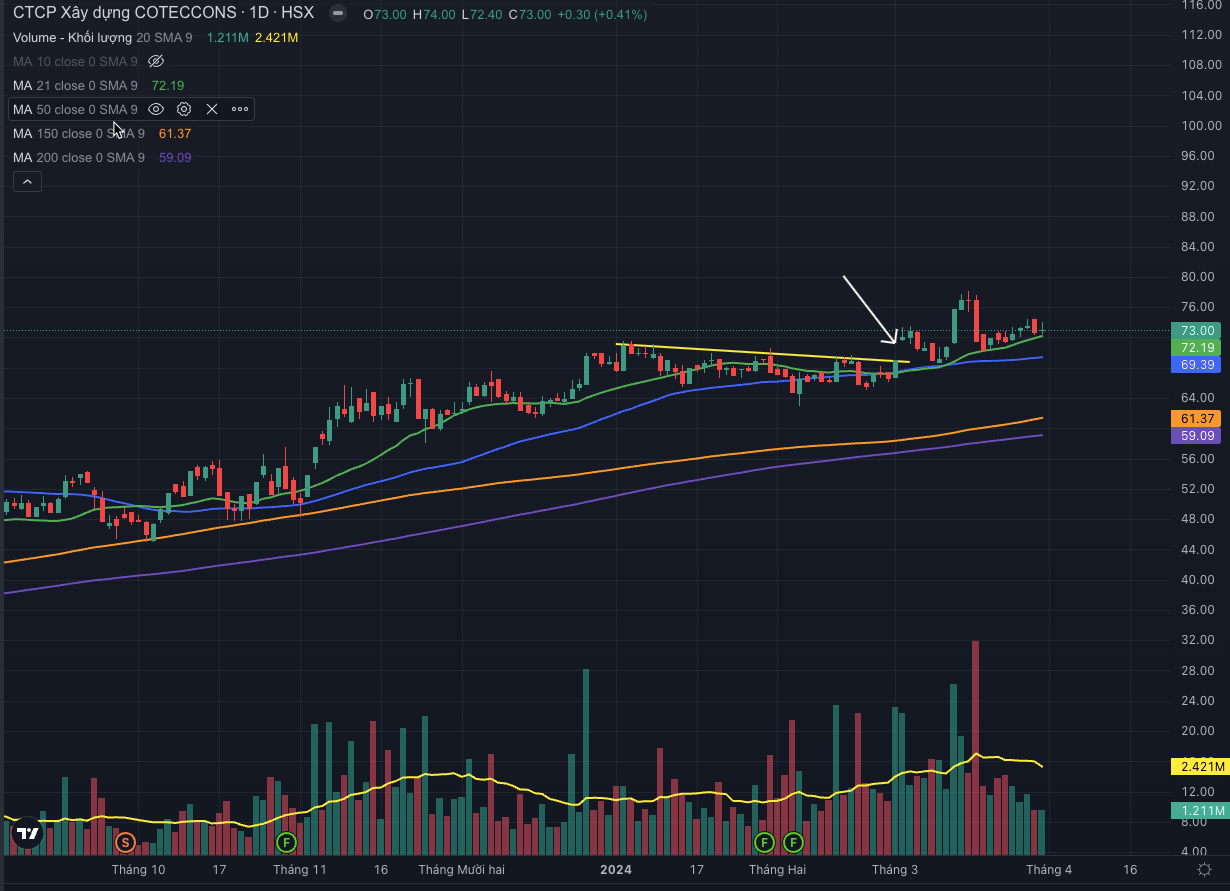Click the 40.00 price scale tick

click(1200, 580)
